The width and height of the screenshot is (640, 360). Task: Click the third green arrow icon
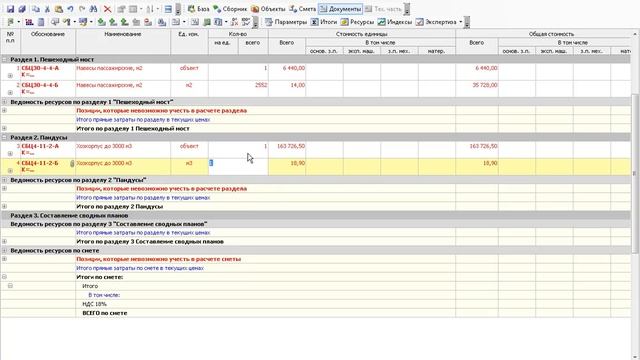pos(124,22)
